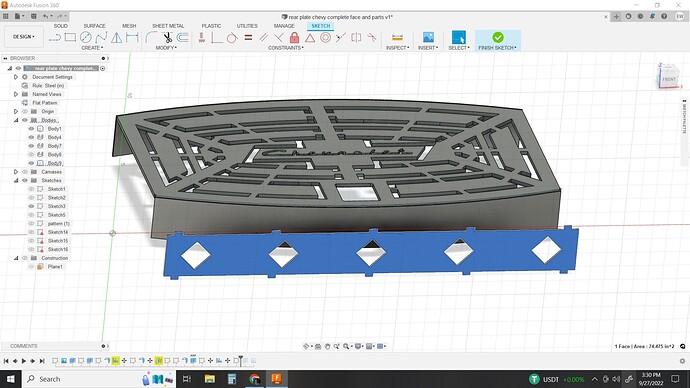Screen dimensions: 690x388
Task: Select the Line sketch tool
Action: [x=55, y=37]
